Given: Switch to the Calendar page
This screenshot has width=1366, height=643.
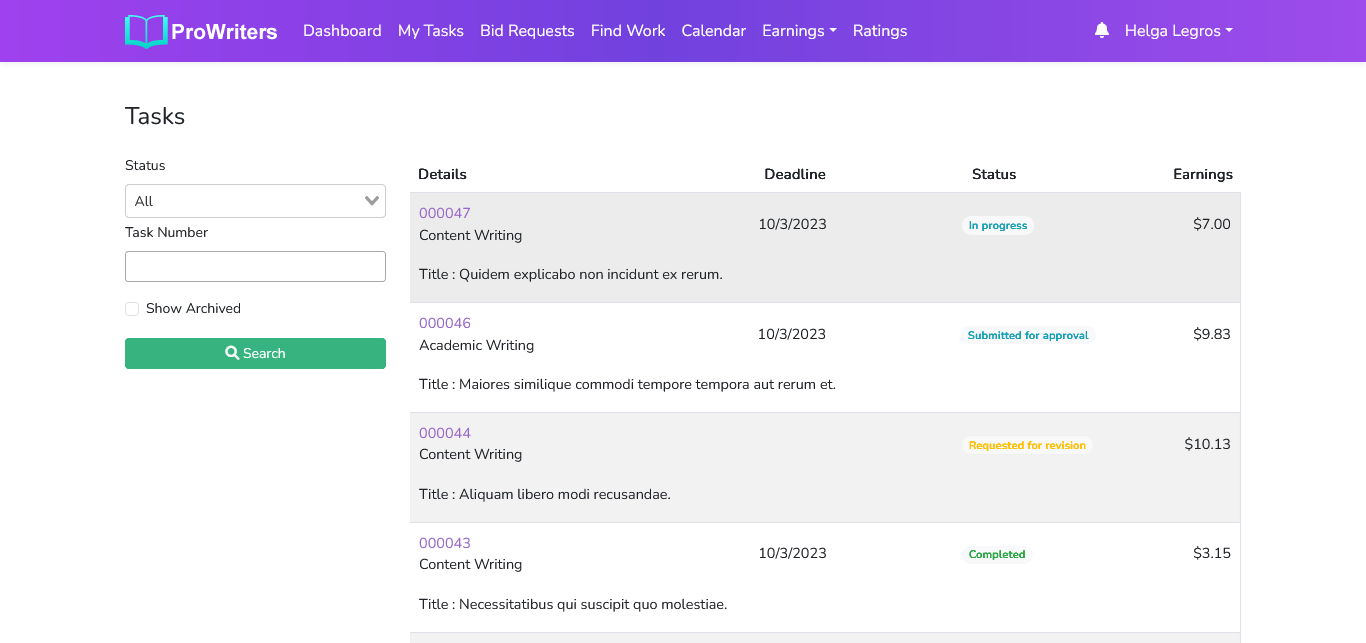Looking at the screenshot, I should 713,31.
